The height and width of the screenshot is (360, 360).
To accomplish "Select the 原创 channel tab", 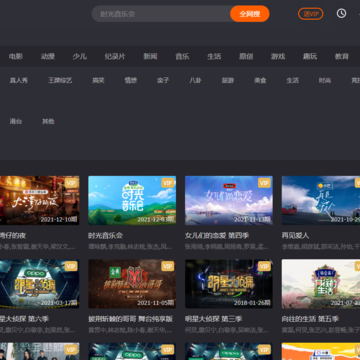I will tap(246, 56).
